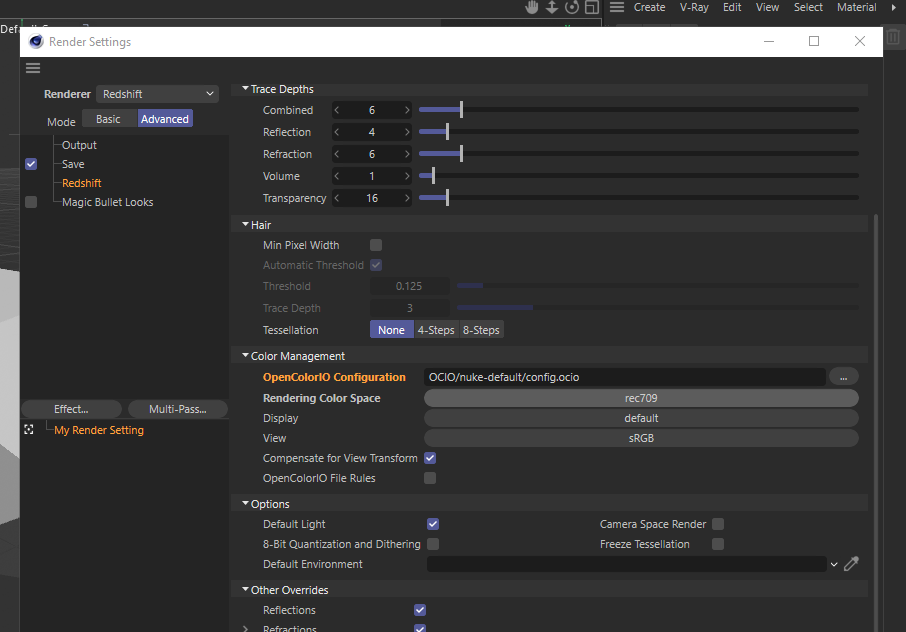Screen dimensions: 906x632
Task: Open the Render Settings hamburger menu
Action: pos(33,68)
